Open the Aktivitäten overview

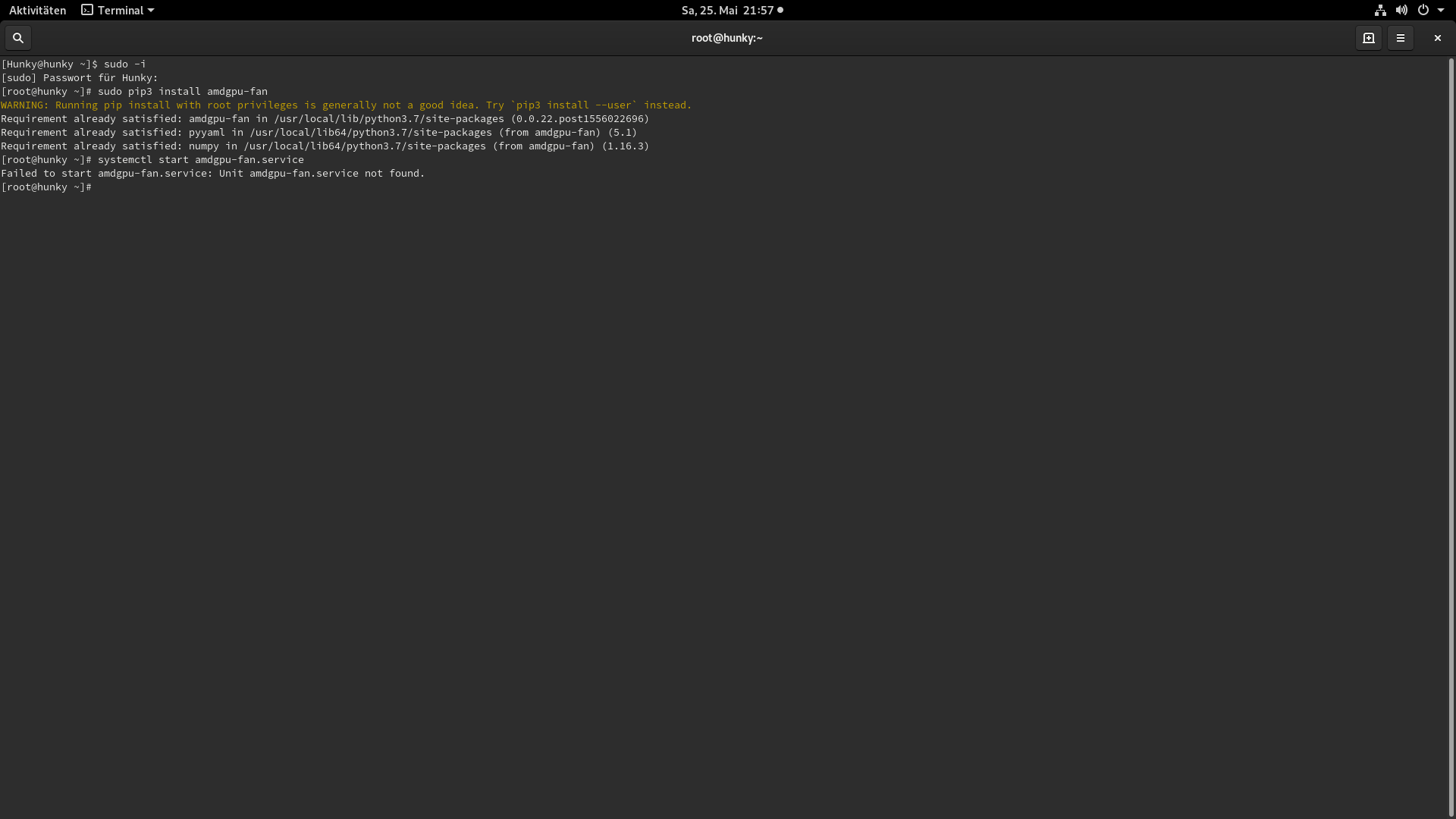[37, 11]
